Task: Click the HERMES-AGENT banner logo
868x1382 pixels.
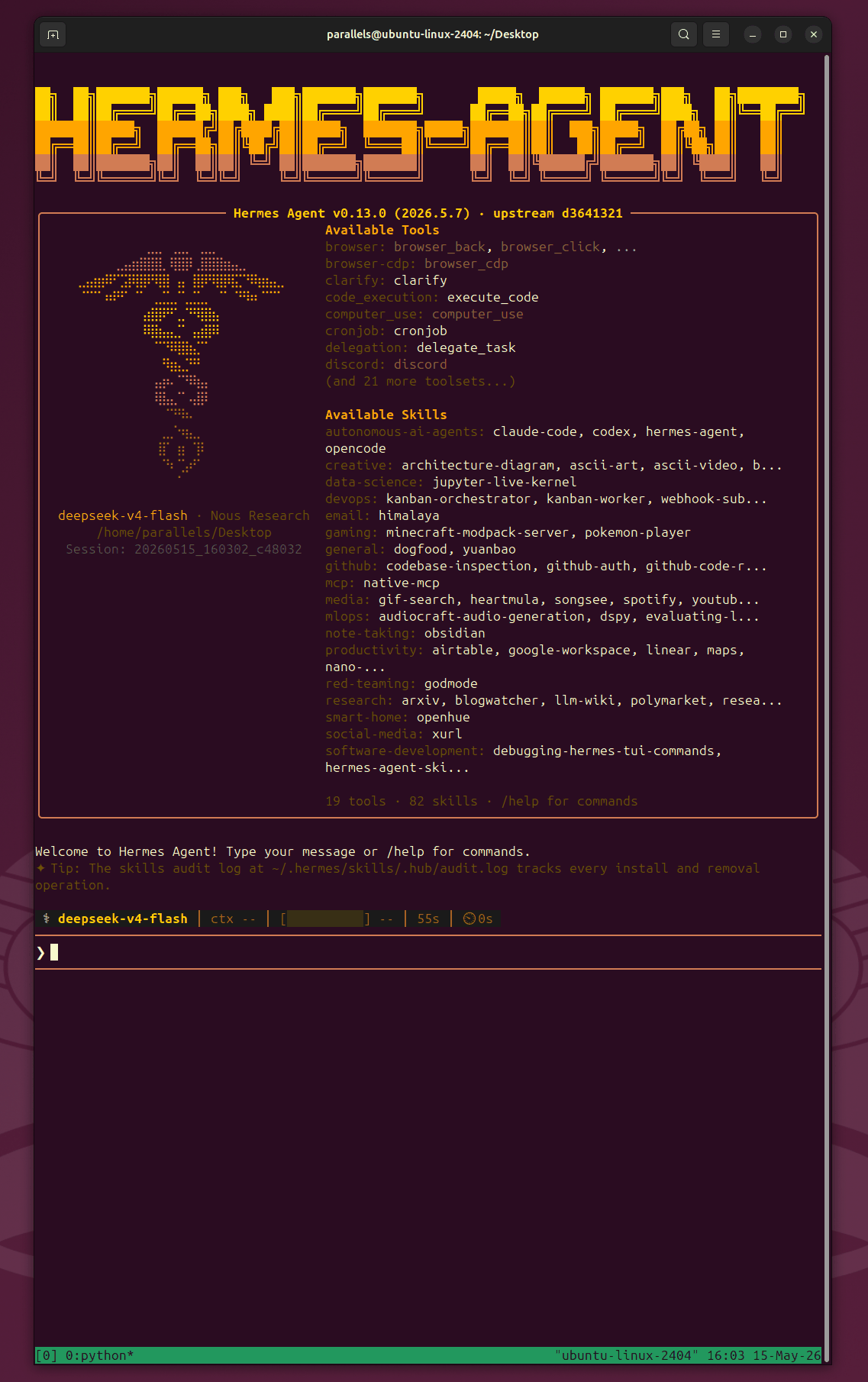Action: click(420, 134)
